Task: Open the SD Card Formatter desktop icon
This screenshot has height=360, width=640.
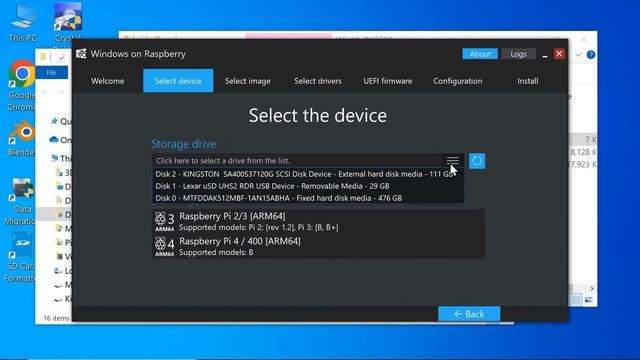Action: [20, 257]
